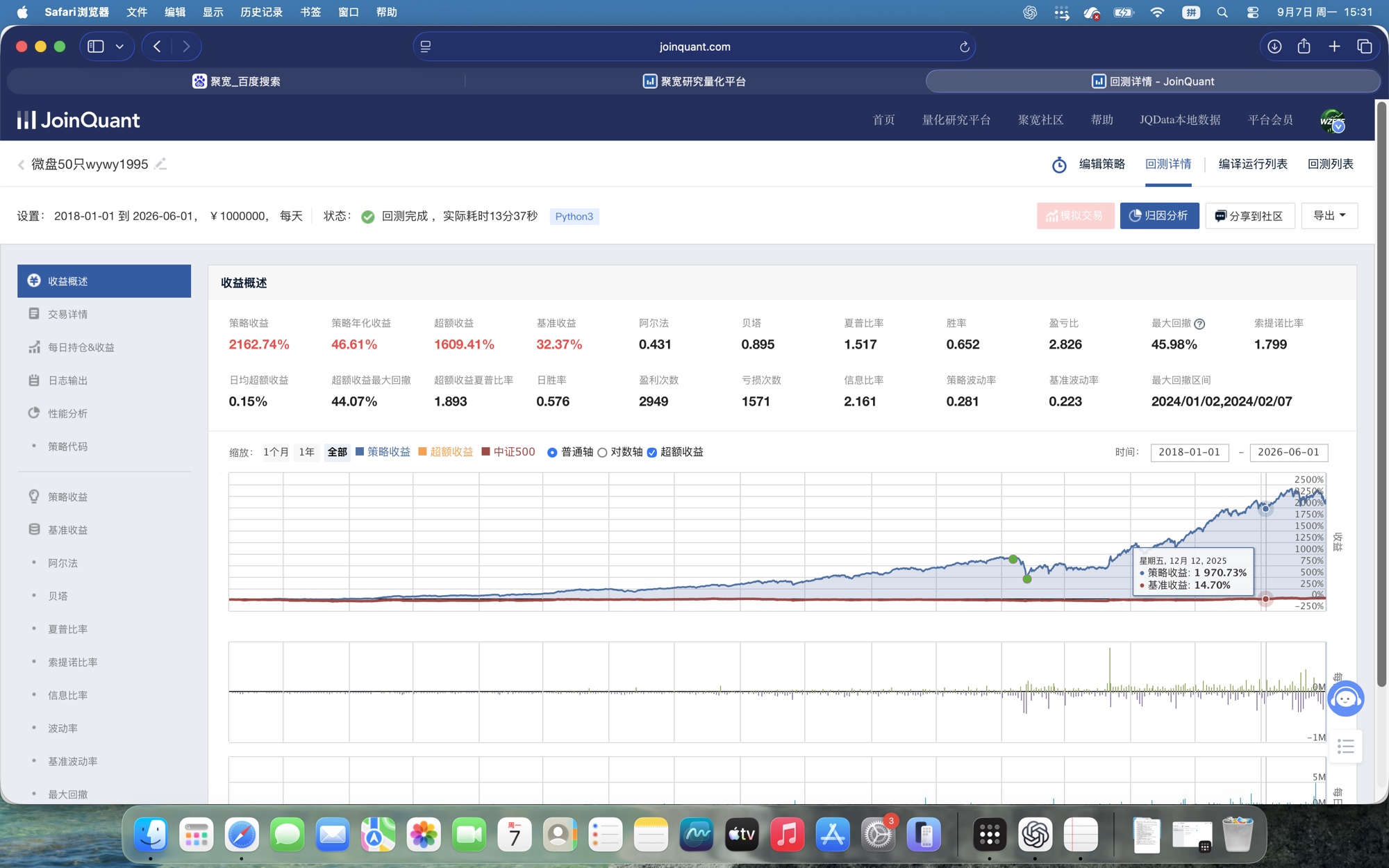Toggle the orange 超额收益 legend series

click(x=445, y=452)
